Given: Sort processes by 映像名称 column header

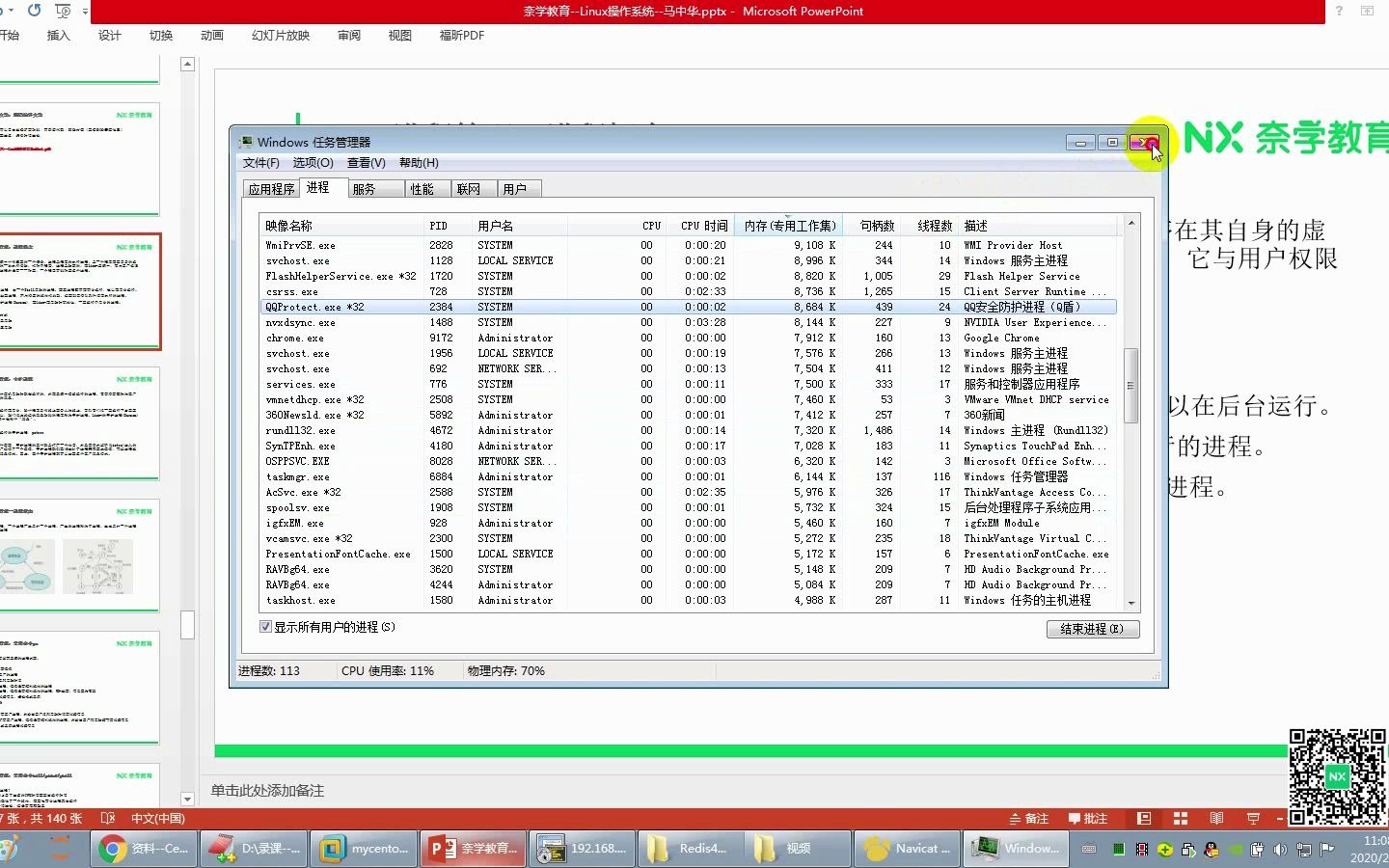Looking at the screenshot, I should pyautogui.click(x=341, y=226).
